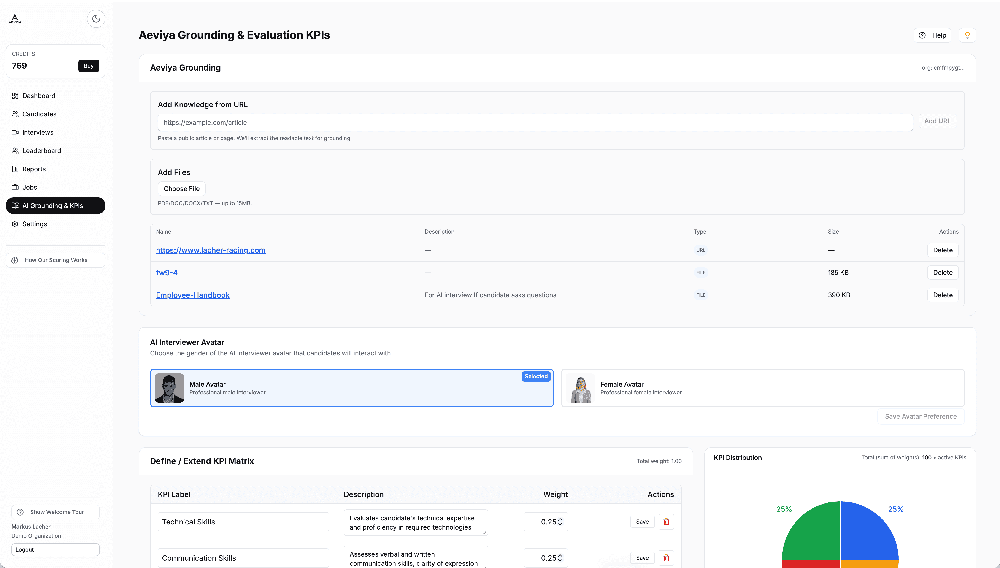Click Save Avatar Preference button
This screenshot has width=1000, height=568.
tap(920, 417)
